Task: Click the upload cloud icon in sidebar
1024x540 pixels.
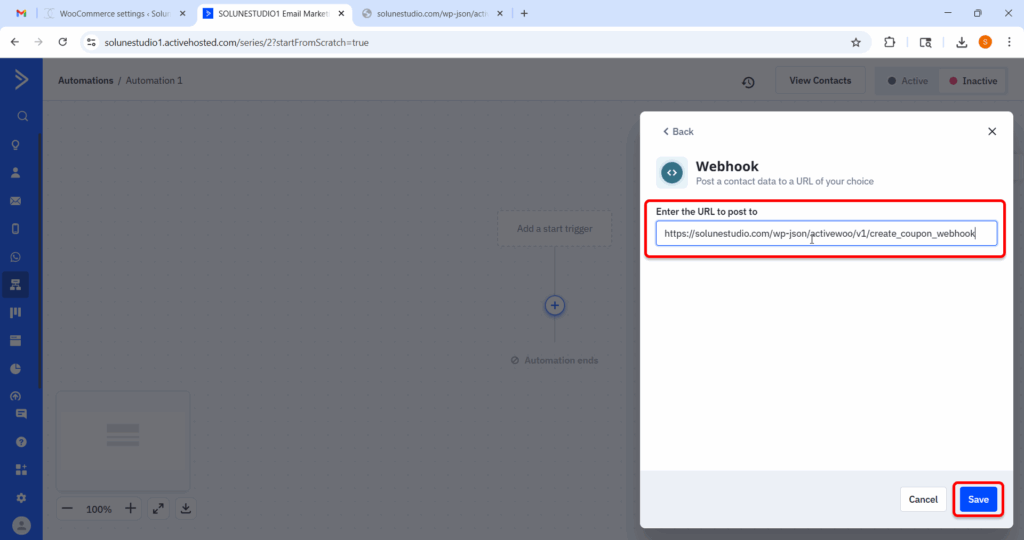Action: point(16,396)
